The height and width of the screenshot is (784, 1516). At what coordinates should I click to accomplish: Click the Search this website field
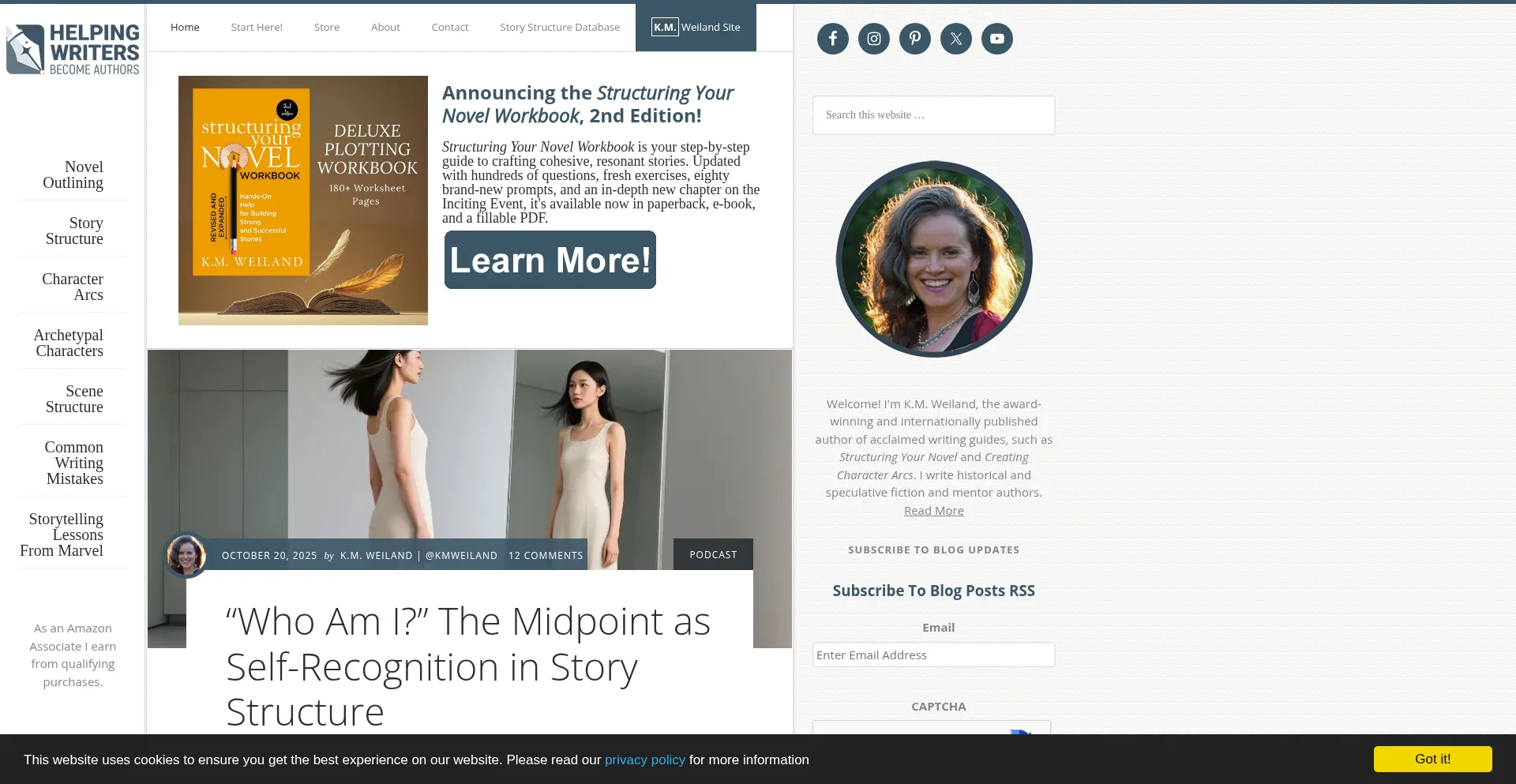tap(933, 115)
